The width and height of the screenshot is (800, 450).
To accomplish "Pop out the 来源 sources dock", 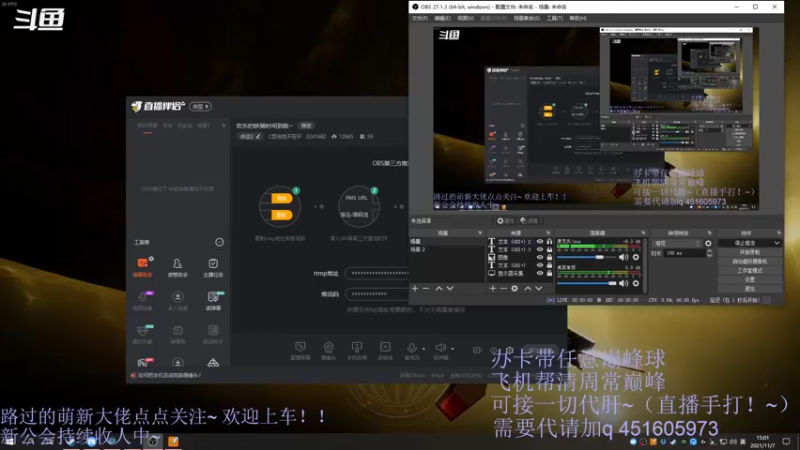I will click(548, 233).
